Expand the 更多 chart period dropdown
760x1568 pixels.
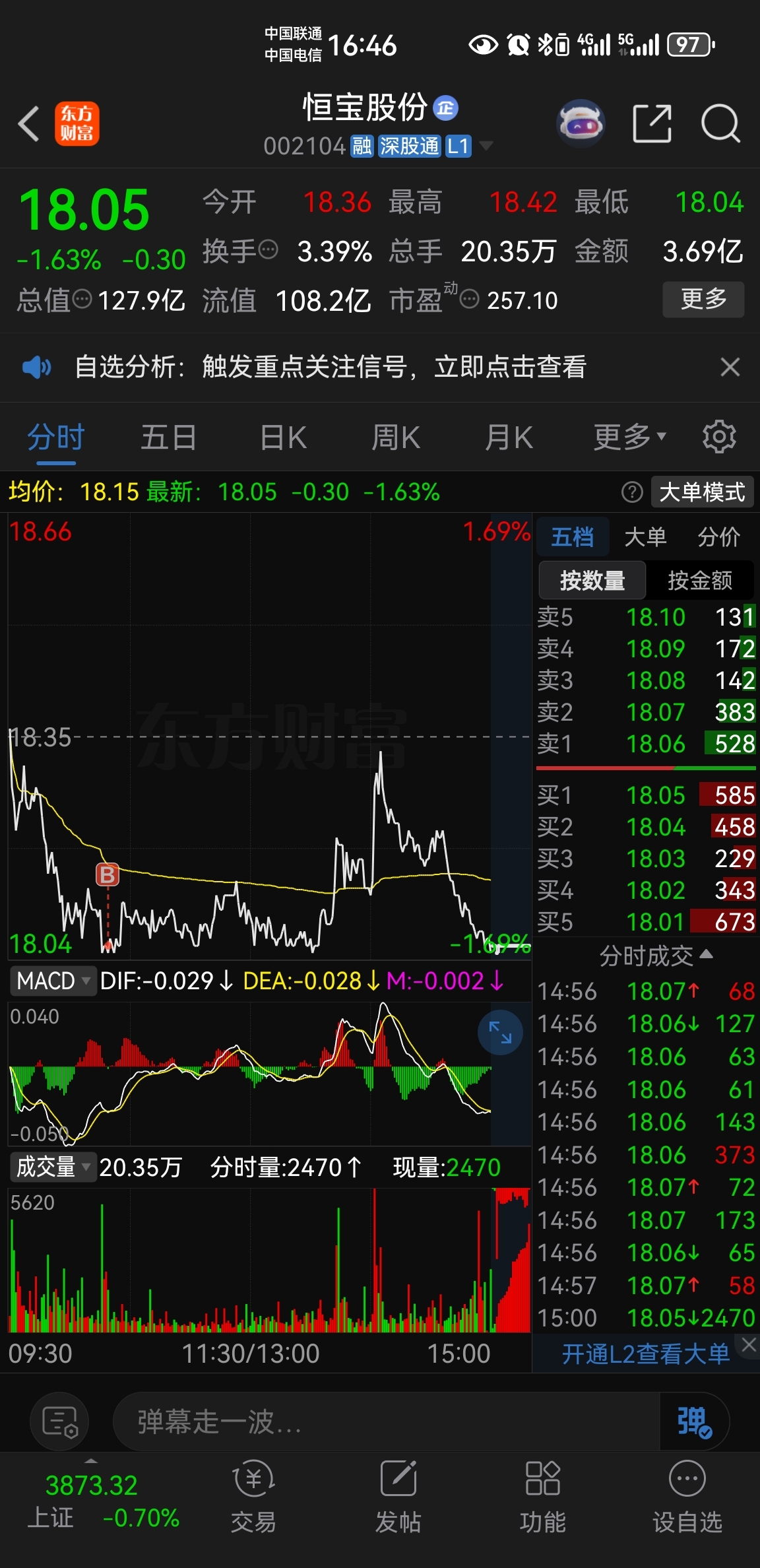point(629,437)
